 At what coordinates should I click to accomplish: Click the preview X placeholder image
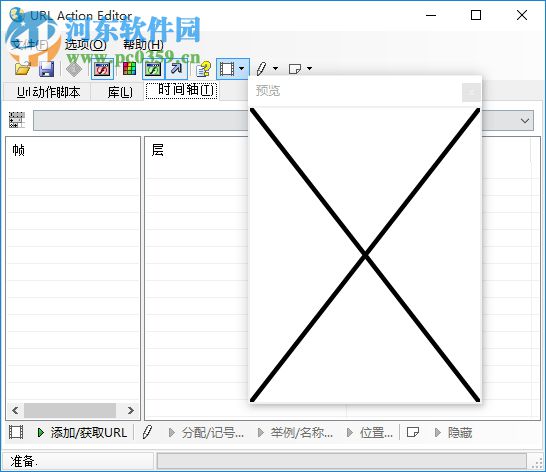(365, 255)
